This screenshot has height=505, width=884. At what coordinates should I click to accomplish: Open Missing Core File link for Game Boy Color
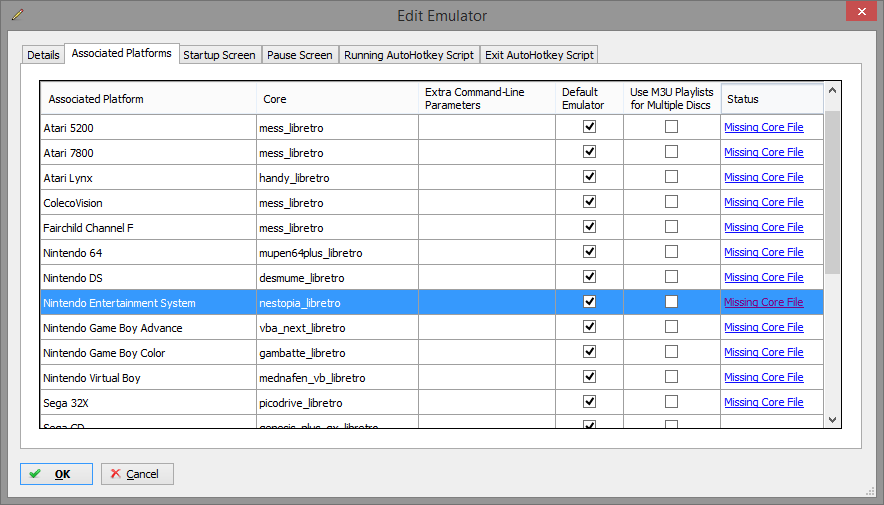(763, 352)
